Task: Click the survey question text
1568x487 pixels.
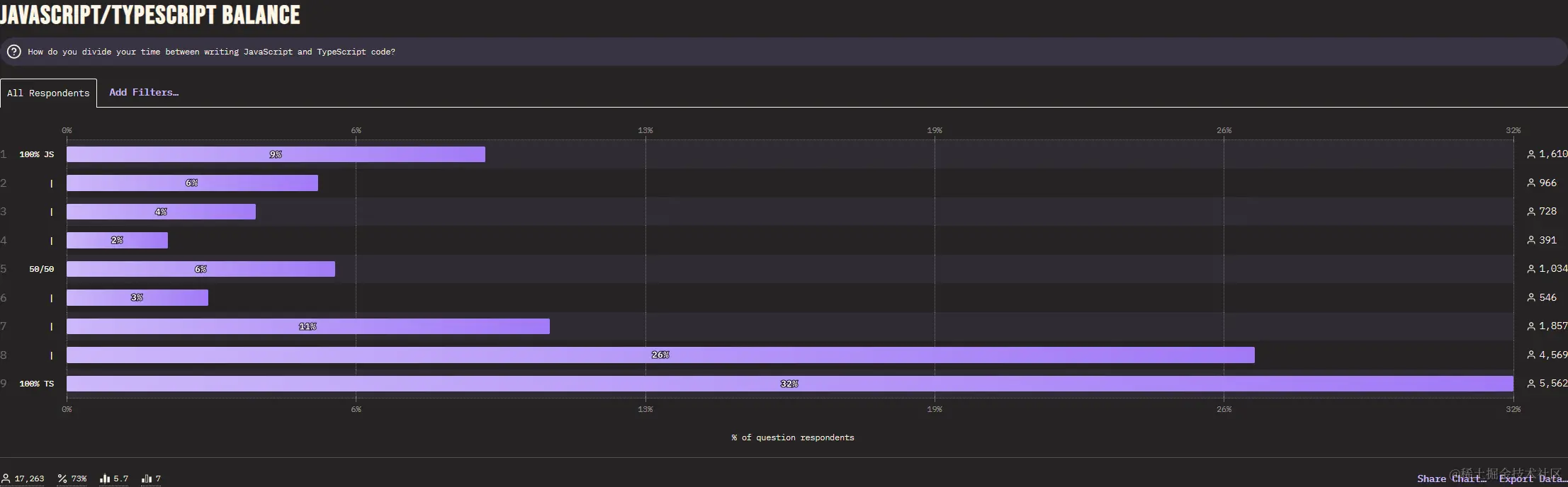Action: 211,52
